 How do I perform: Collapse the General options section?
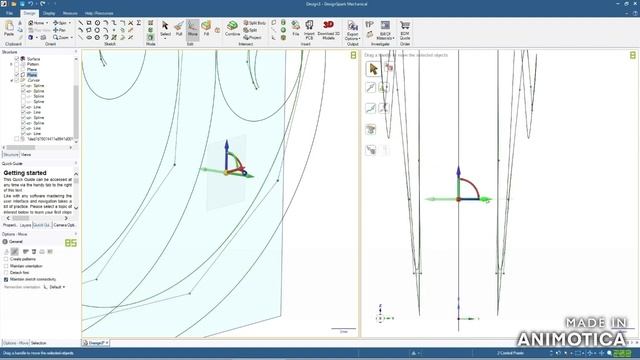[x=5, y=242]
